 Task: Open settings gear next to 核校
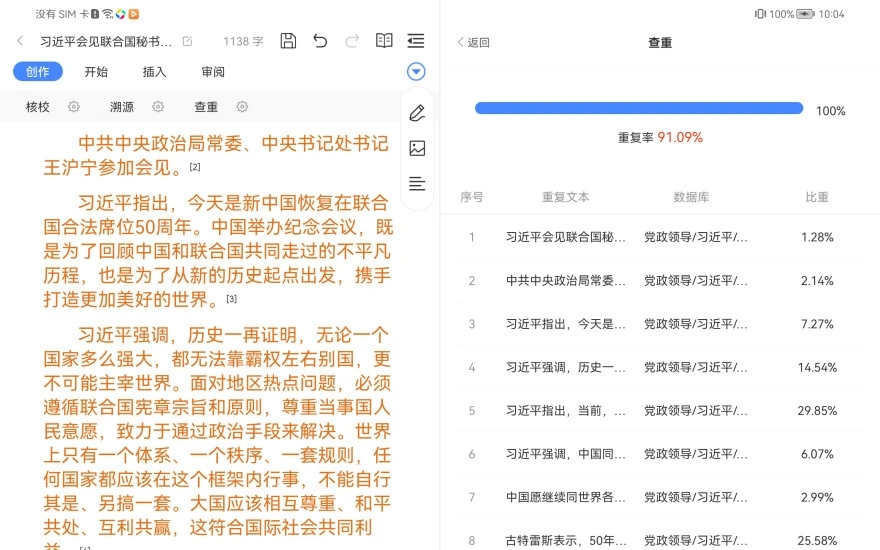73,107
